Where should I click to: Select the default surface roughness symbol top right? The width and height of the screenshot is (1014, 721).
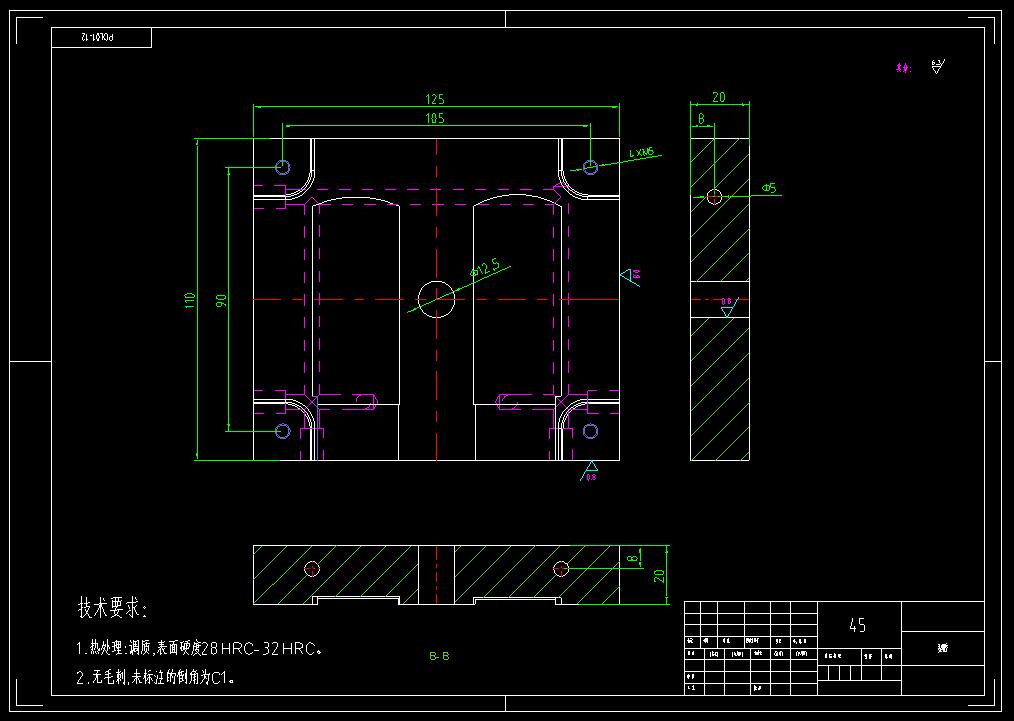point(938,66)
